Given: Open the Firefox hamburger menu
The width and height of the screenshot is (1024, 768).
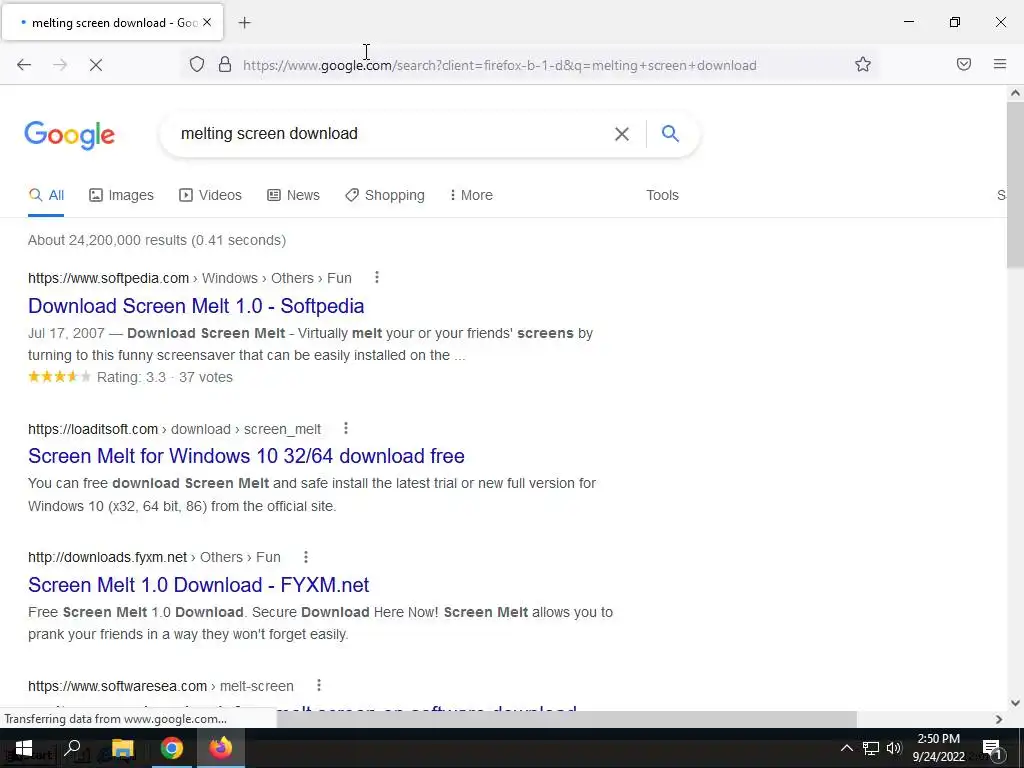Looking at the screenshot, I should coord(1000,64).
